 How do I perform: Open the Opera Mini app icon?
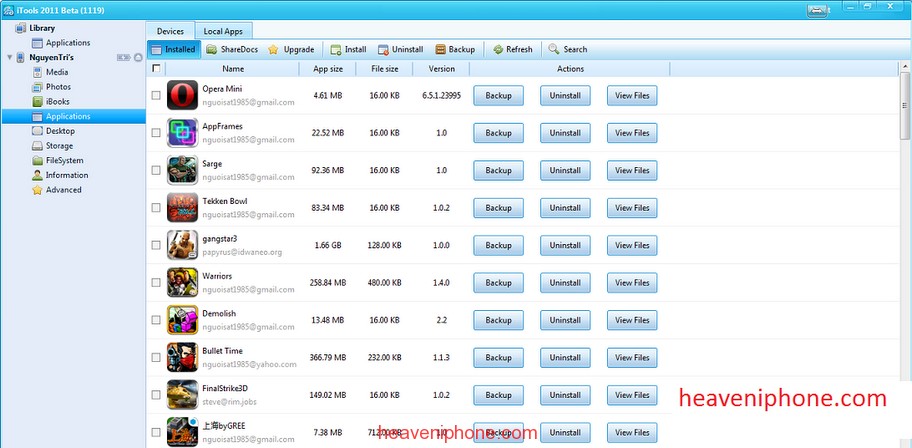pyautogui.click(x=182, y=95)
